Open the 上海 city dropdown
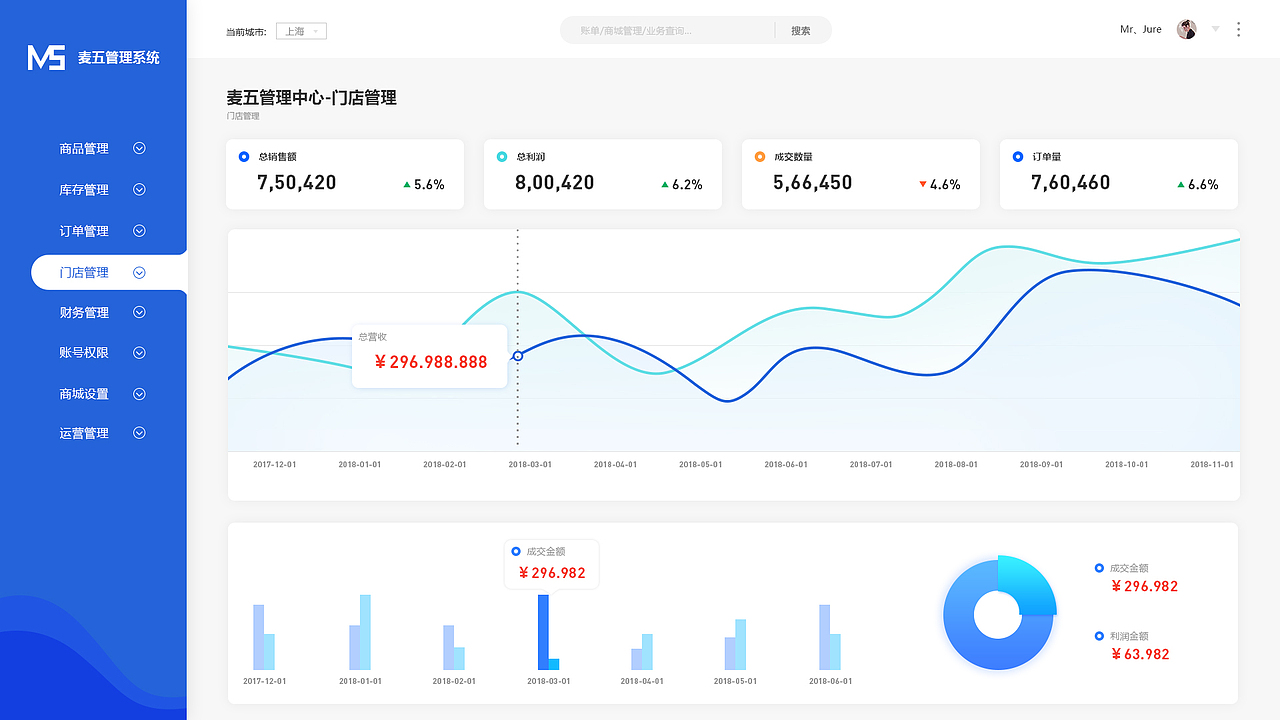Viewport: 1280px width, 720px height. pyautogui.click(x=301, y=31)
